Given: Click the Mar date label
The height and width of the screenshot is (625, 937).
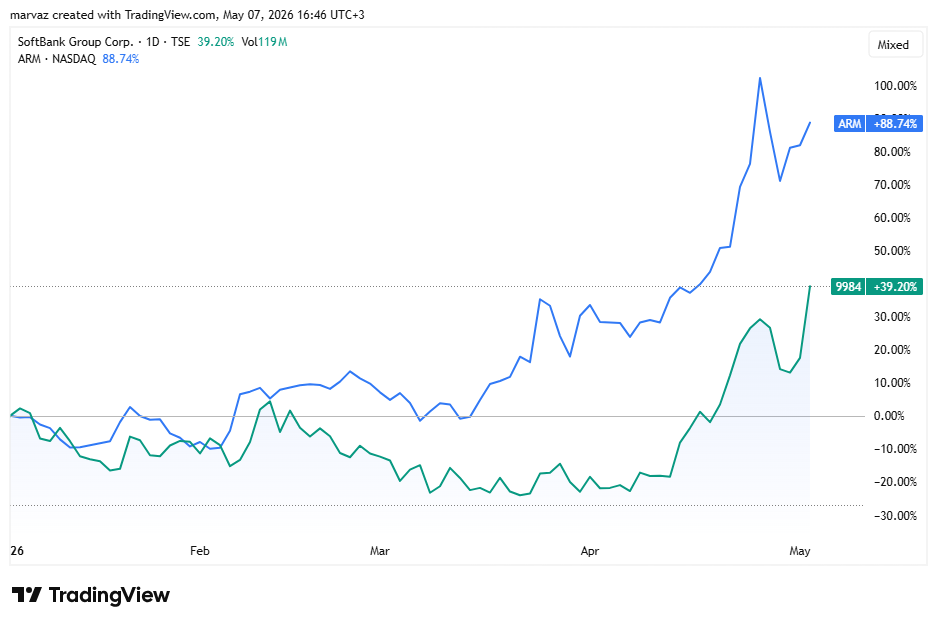Looking at the screenshot, I should 379,551.
